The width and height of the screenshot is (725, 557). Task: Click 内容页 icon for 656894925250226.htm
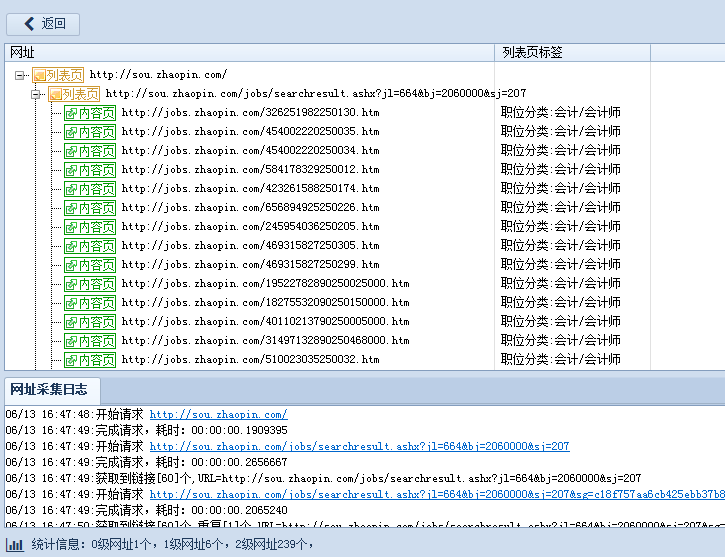(x=90, y=208)
